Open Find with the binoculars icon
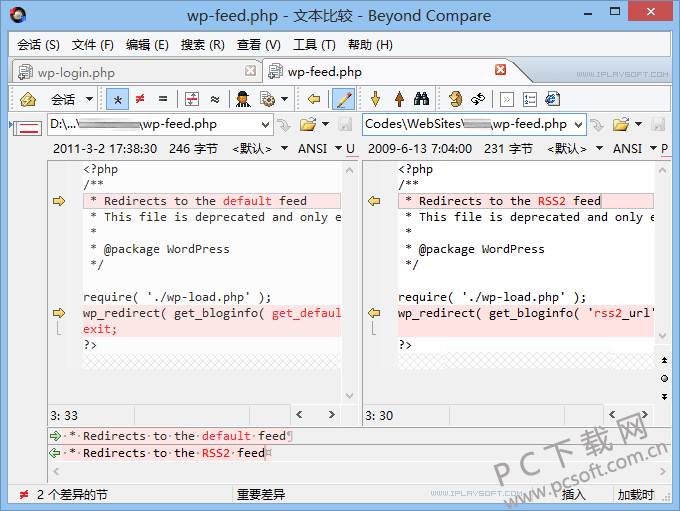The height and width of the screenshot is (511, 680). (421, 99)
